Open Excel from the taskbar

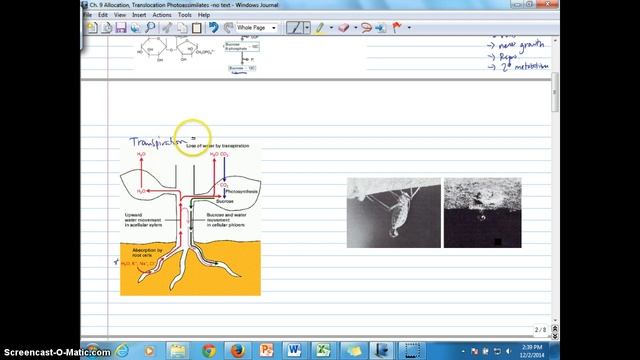[323, 351]
